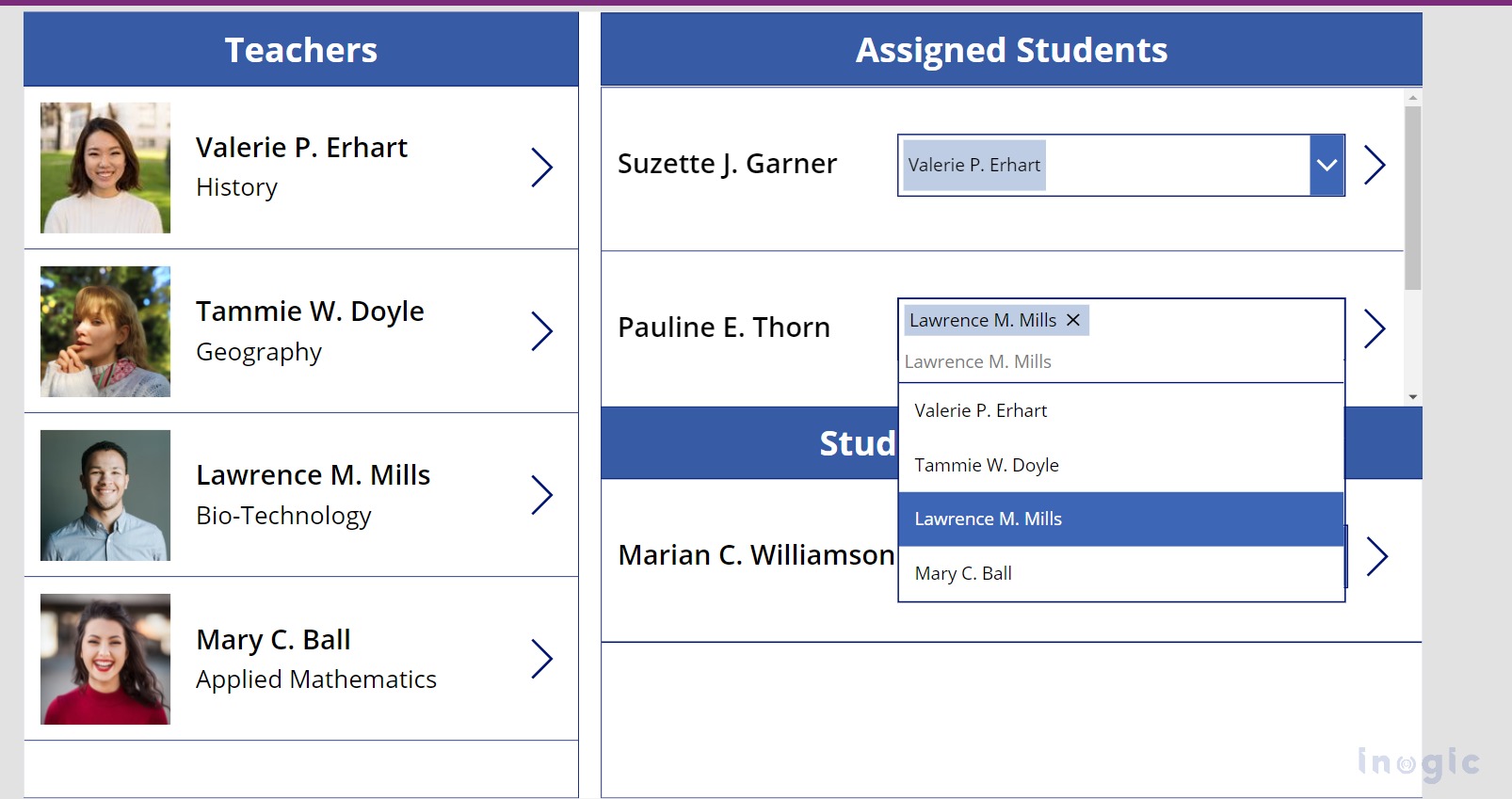Click the Assigned Students header

pos(1010,50)
